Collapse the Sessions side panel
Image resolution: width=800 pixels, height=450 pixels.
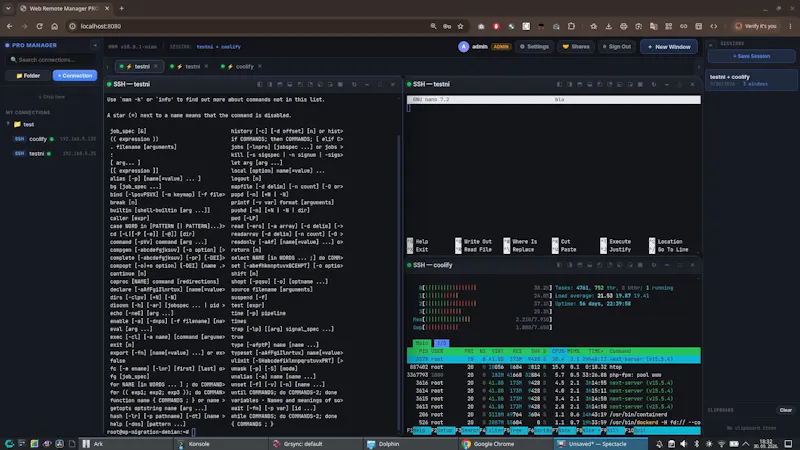tap(711, 45)
